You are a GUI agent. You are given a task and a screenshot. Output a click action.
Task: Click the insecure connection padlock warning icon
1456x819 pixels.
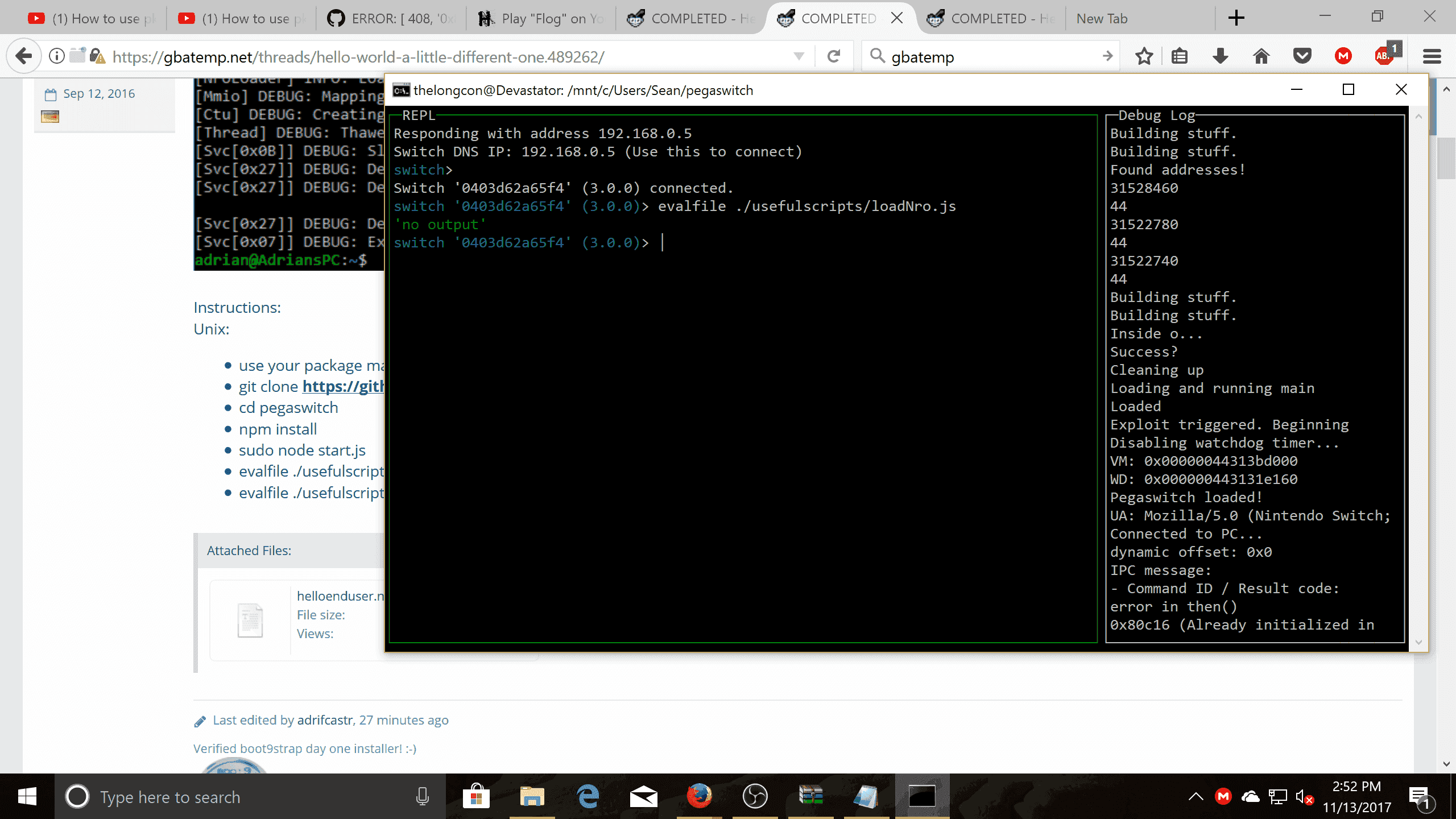[x=97, y=56]
